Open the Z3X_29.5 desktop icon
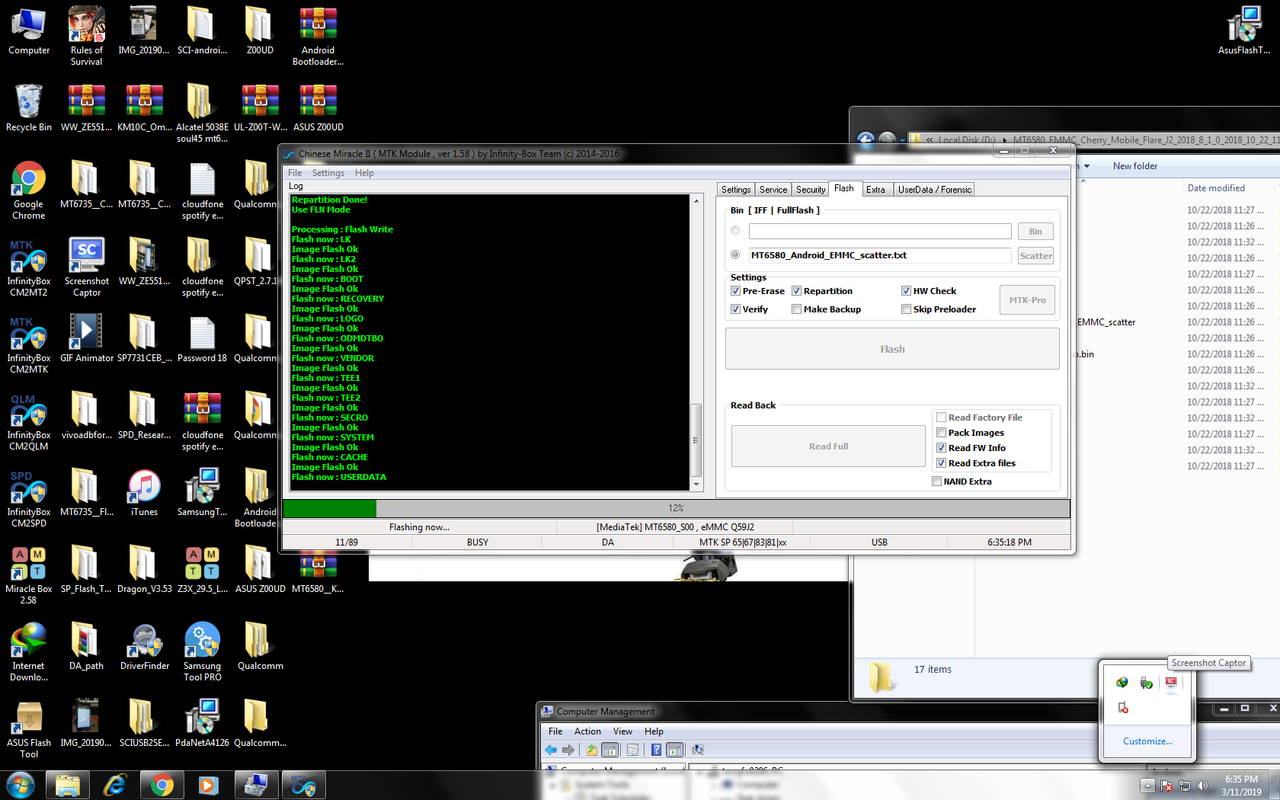 pyautogui.click(x=202, y=570)
